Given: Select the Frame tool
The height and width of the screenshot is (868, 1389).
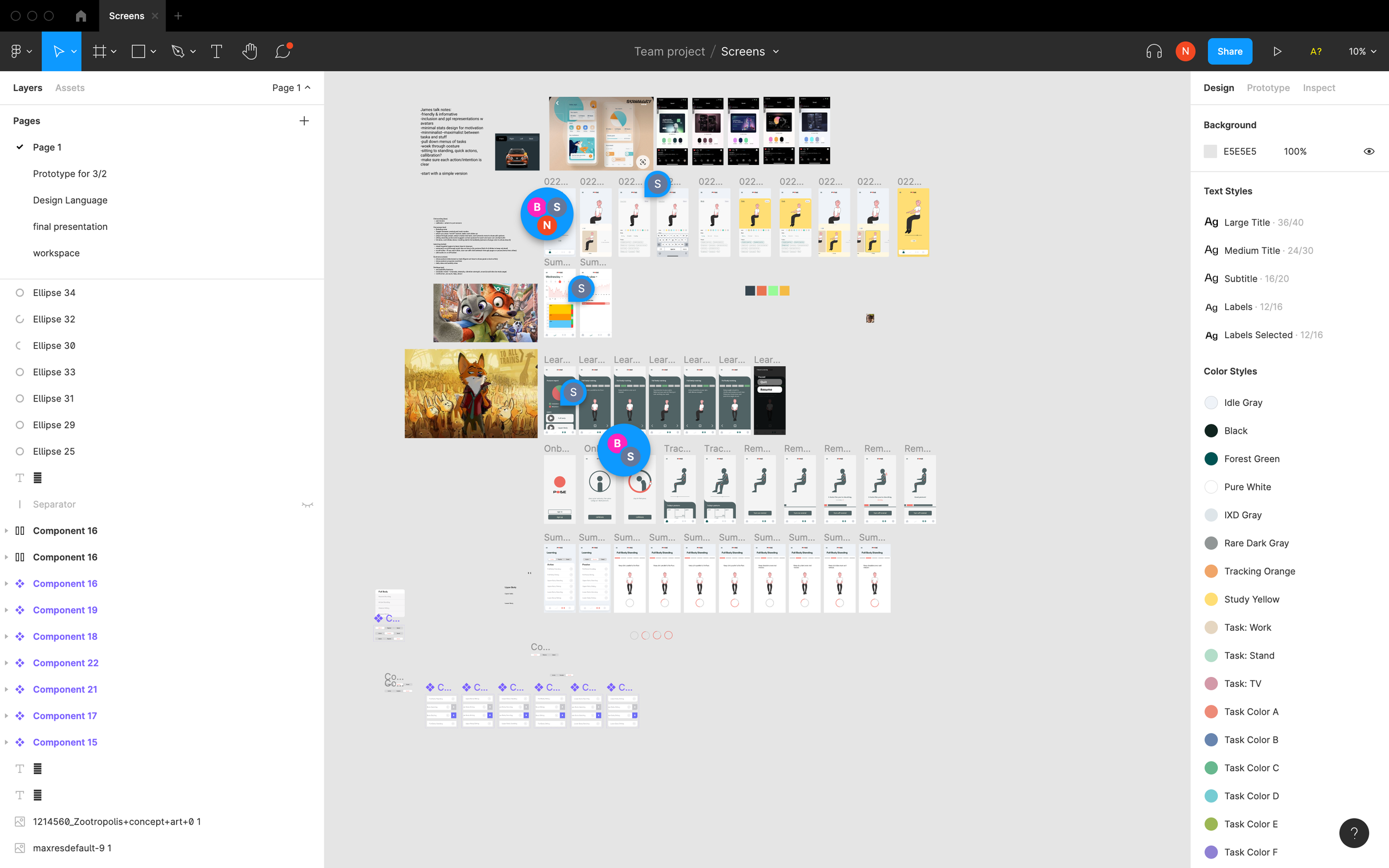Looking at the screenshot, I should tap(99, 51).
